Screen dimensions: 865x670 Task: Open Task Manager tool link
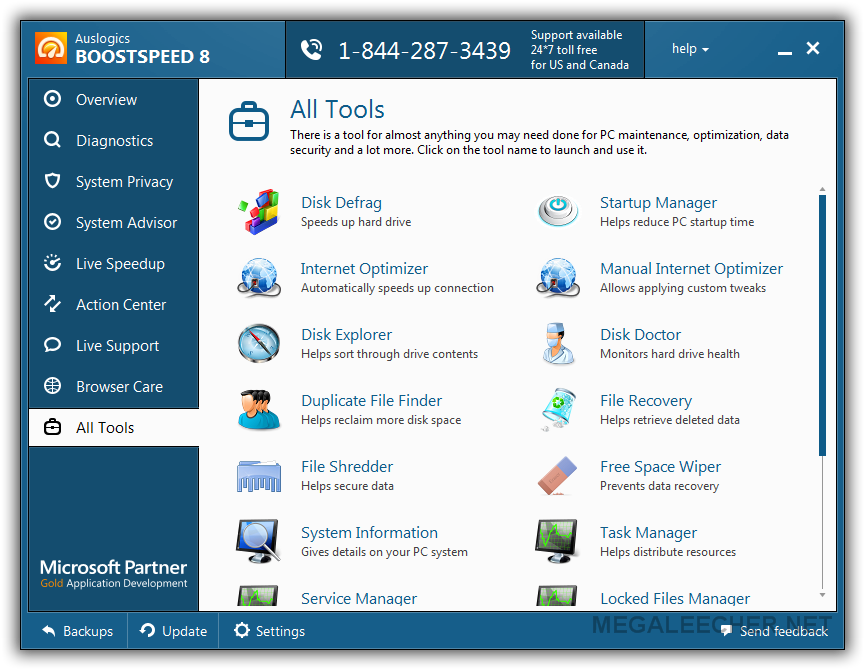648,533
